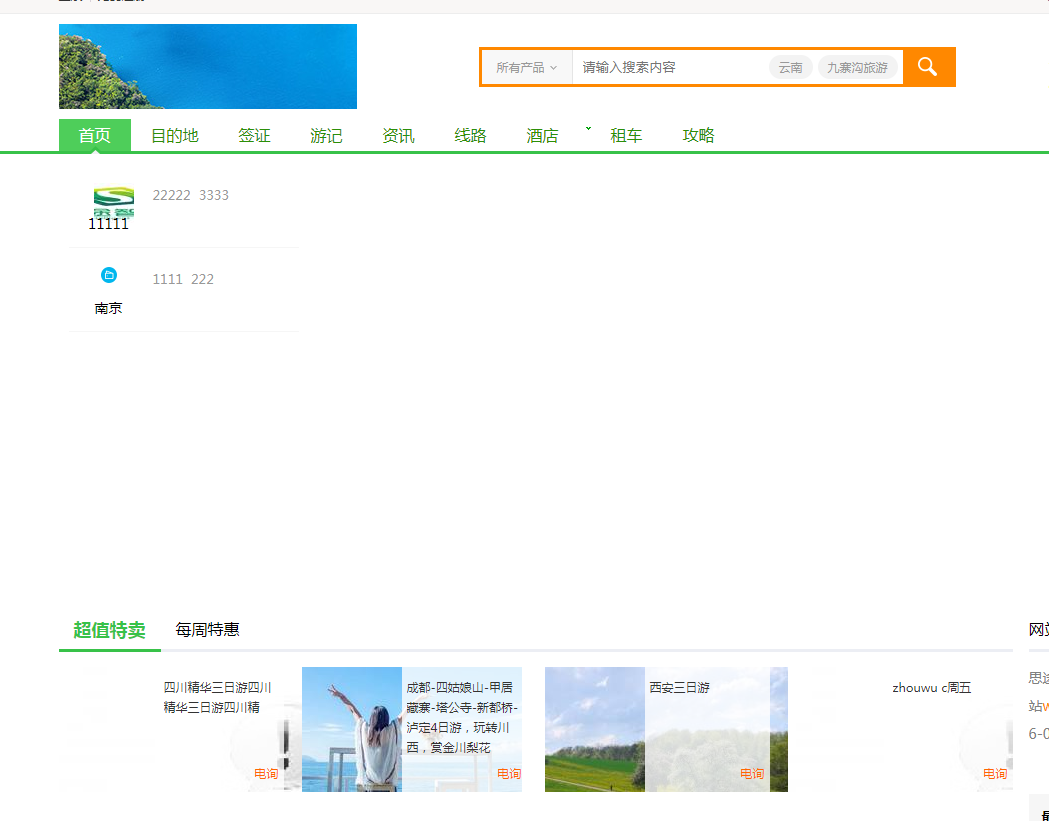Image resolution: width=1049 pixels, height=821 pixels.
Task: Choose the 云南 suggested search tag
Action: 790,68
